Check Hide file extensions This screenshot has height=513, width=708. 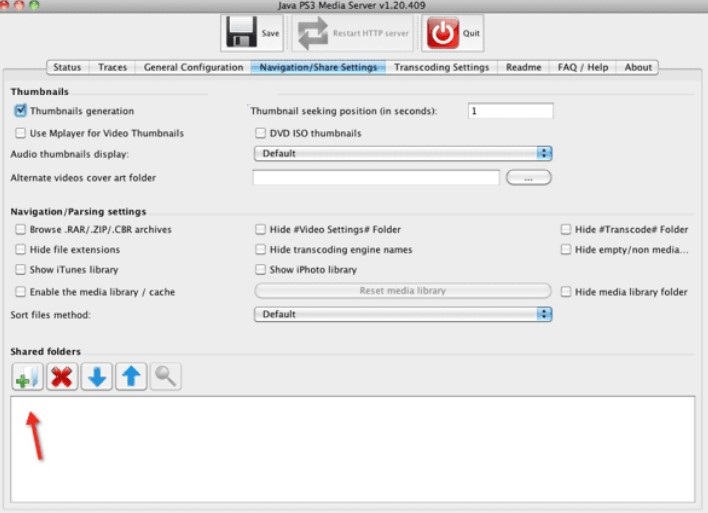coord(20,249)
